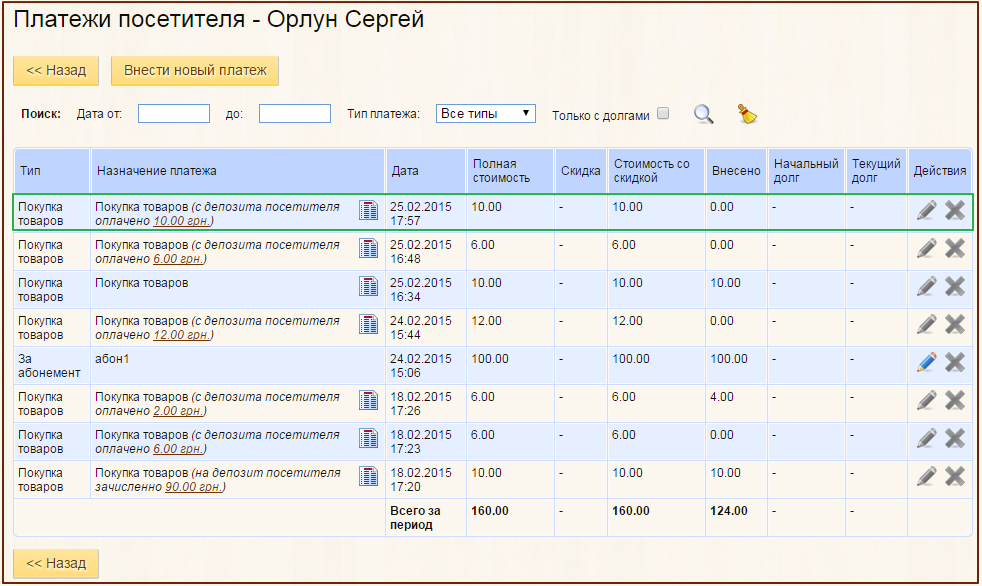Image resolution: width=982 pixels, height=586 pixels.
Task: Edit the 24.02.2015 15:44 payment row
Action: pyautogui.click(x=927, y=324)
